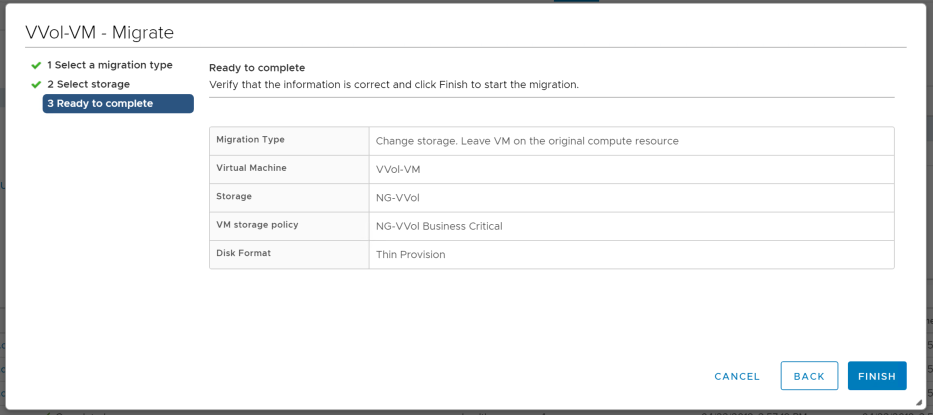
Task: Click the Virtual Machine row label
Action: [x=251, y=168]
